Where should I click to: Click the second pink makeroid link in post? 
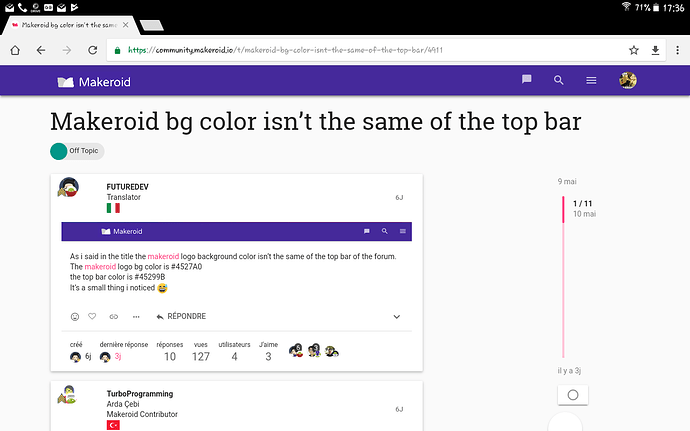pyautogui.click(x=100, y=266)
